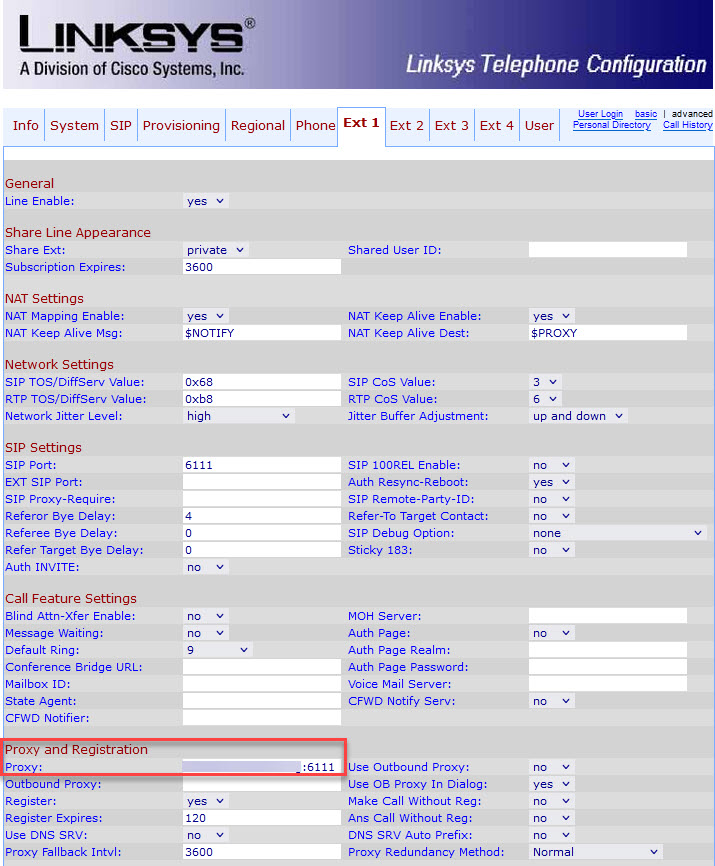715x866 pixels.
Task: Open the Message Waiting dropdown
Action: pyautogui.click(x=205, y=633)
